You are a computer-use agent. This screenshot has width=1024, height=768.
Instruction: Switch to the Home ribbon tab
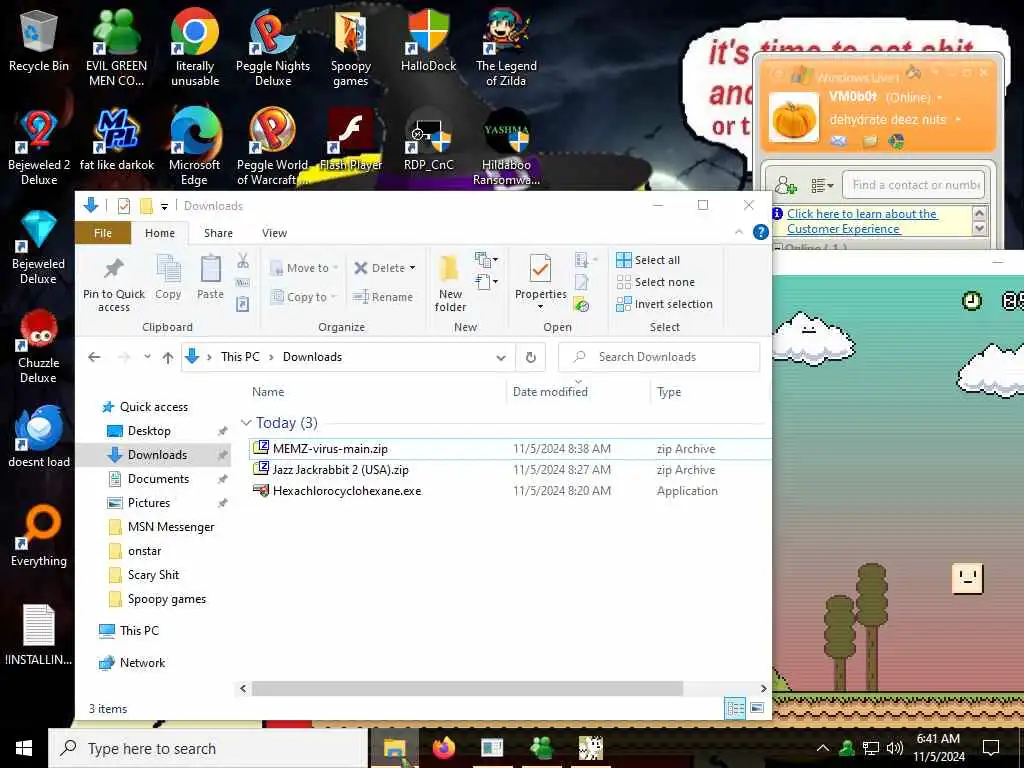coord(160,233)
